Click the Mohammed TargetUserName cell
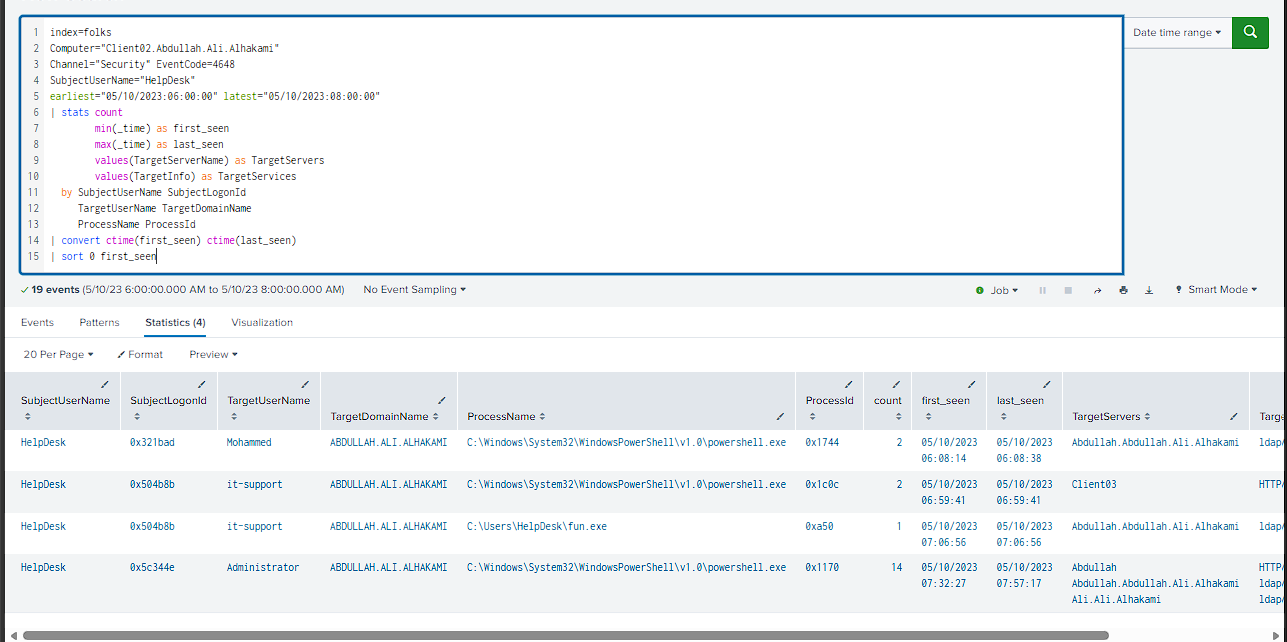Viewport: 1287px width, 642px height. (x=249, y=442)
